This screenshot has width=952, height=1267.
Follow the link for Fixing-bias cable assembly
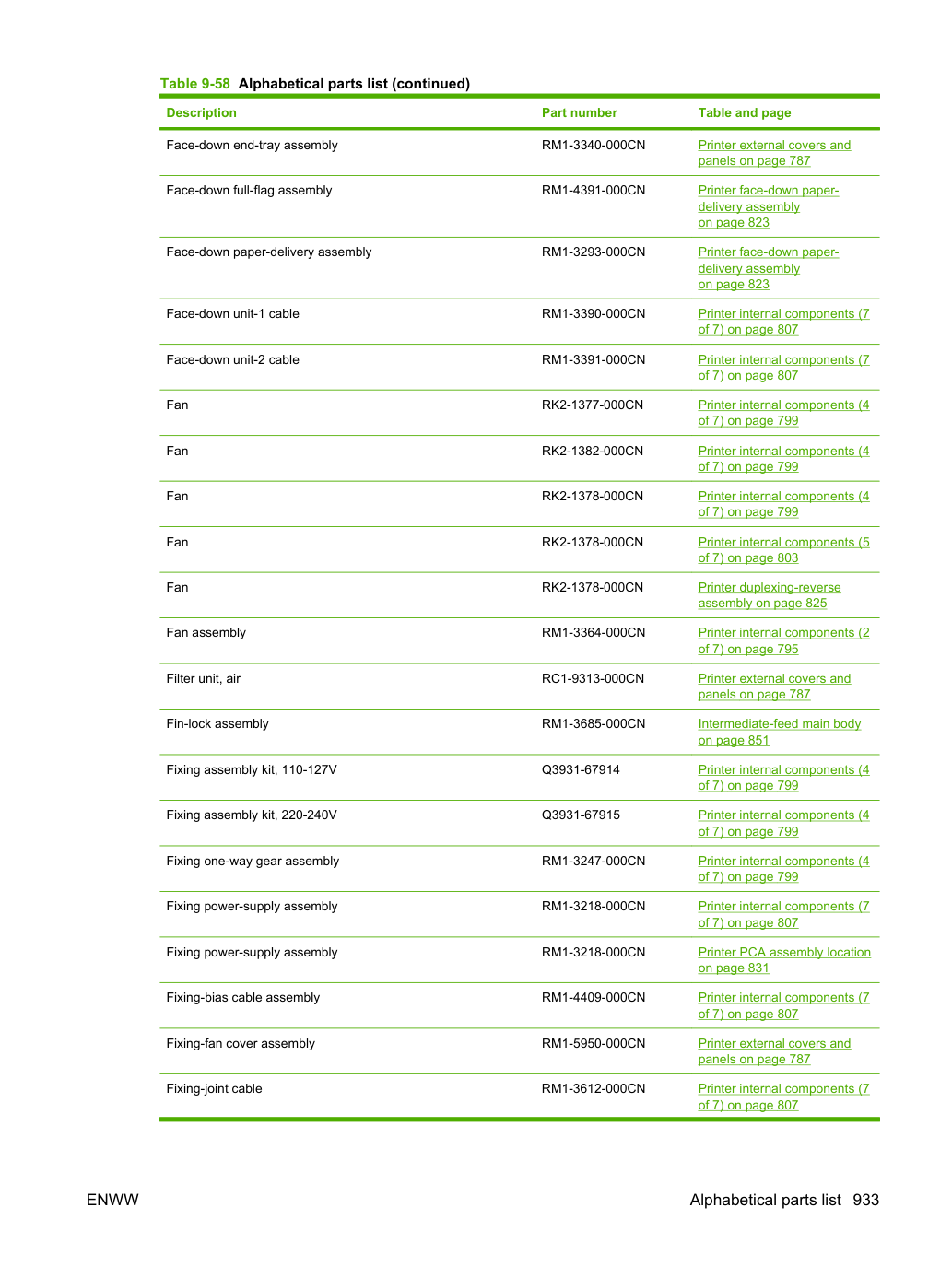pyautogui.click(x=783, y=1005)
